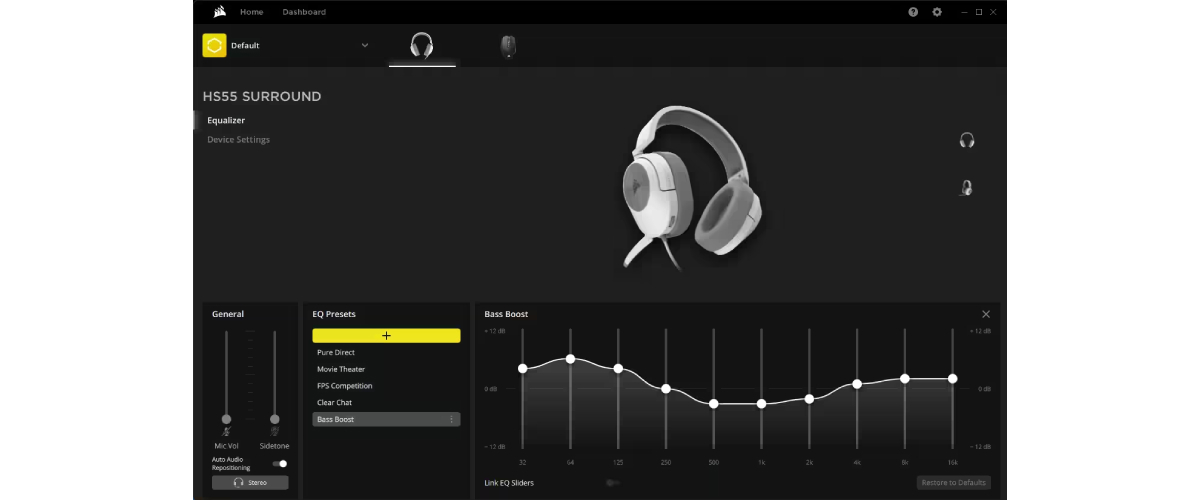Click the Sidetone slider handle
Screen dimensions: 1200x500
point(275,419)
